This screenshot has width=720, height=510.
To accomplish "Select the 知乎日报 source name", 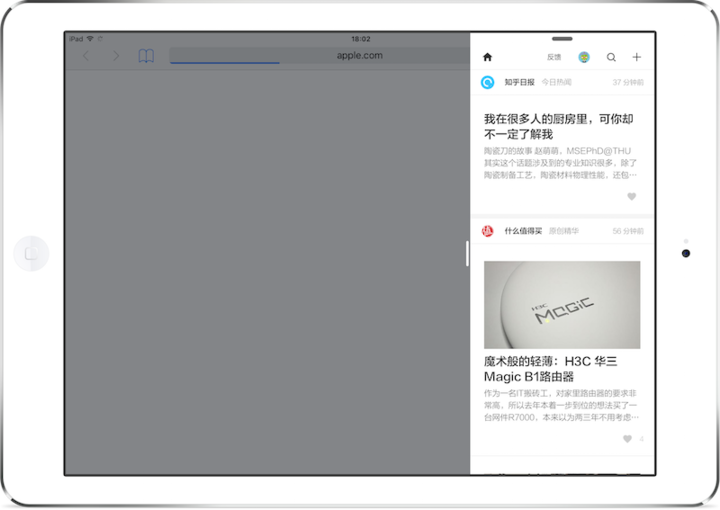I will click(x=519, y=82).
